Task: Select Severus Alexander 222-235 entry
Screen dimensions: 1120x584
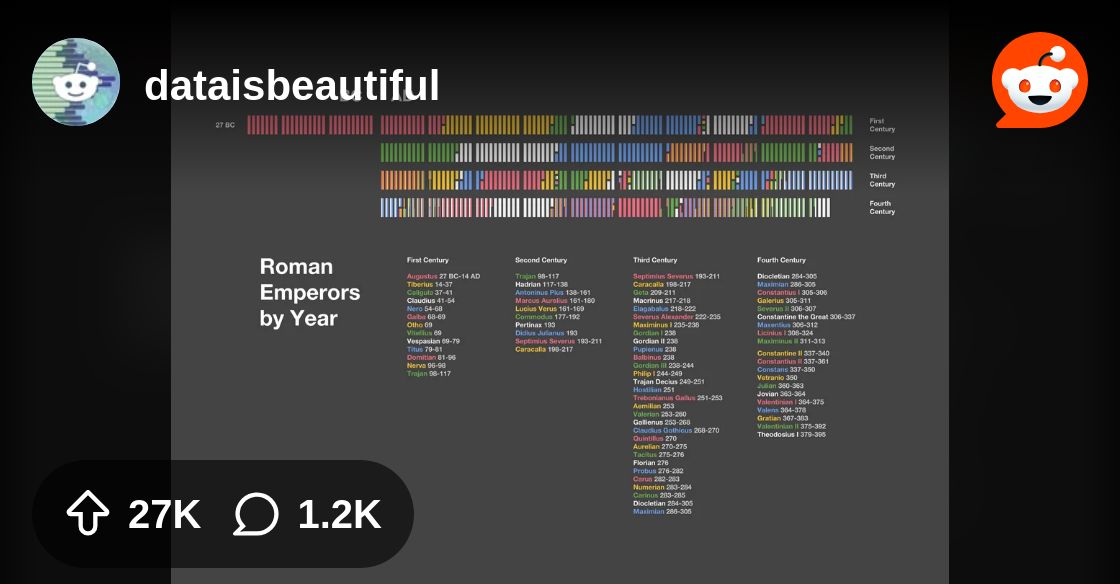Action: click(676, 317)
